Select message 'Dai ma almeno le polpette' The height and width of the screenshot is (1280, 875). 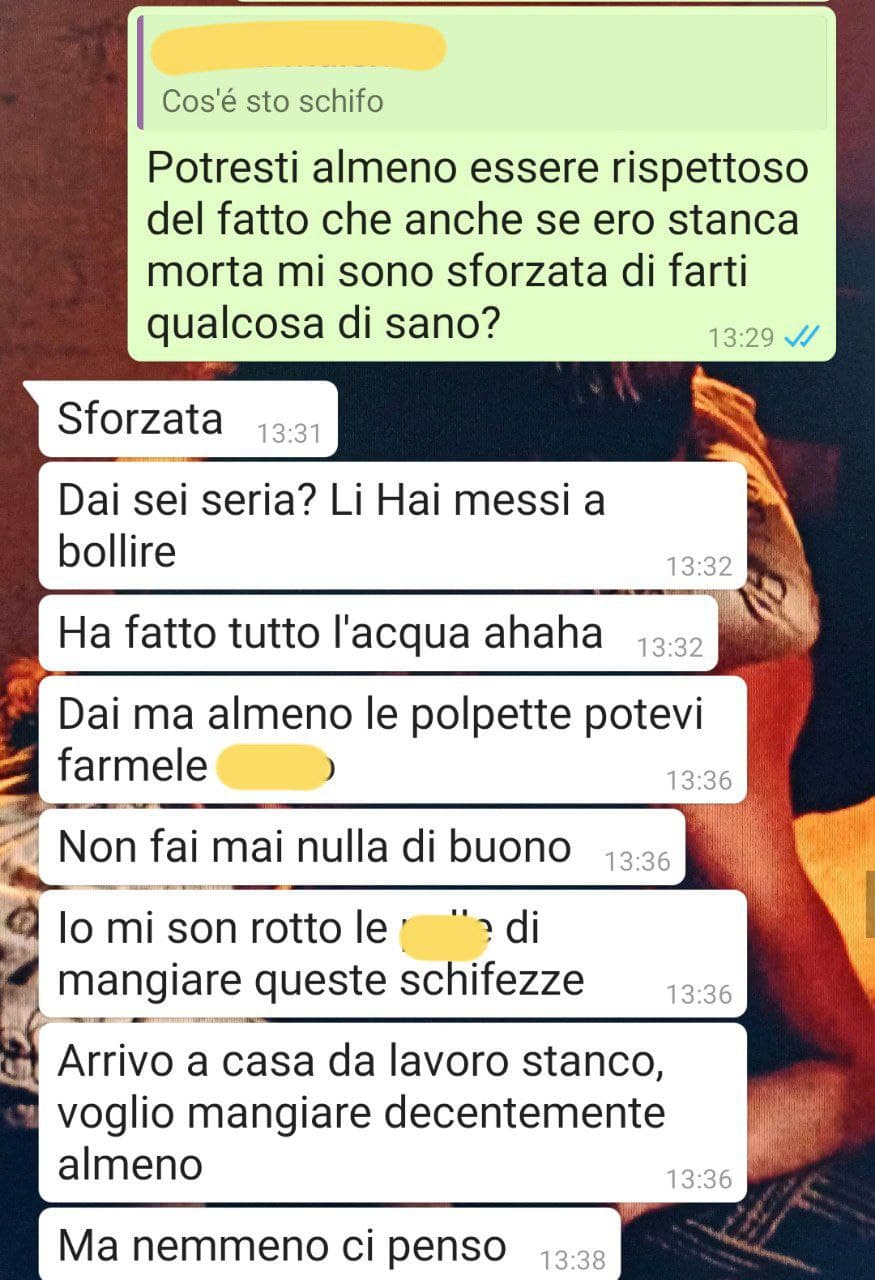(x=393, y=740)
